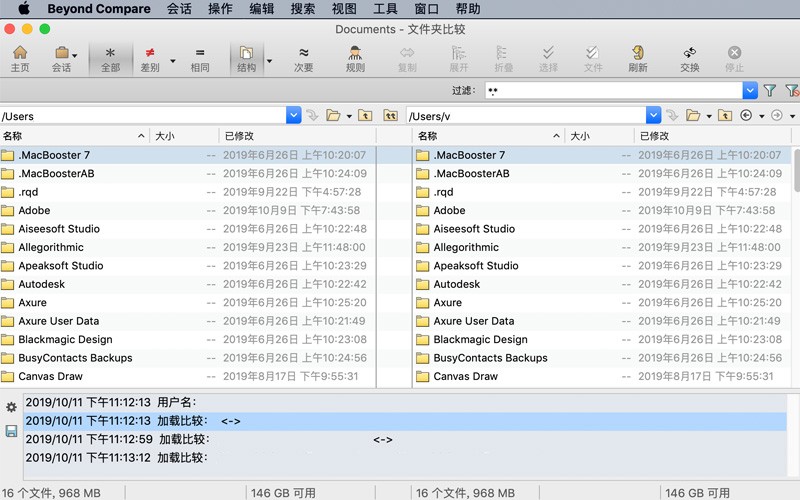The image size is (800, 500).
Task: Select the funnel filters icon
Action: pos(769,91)
